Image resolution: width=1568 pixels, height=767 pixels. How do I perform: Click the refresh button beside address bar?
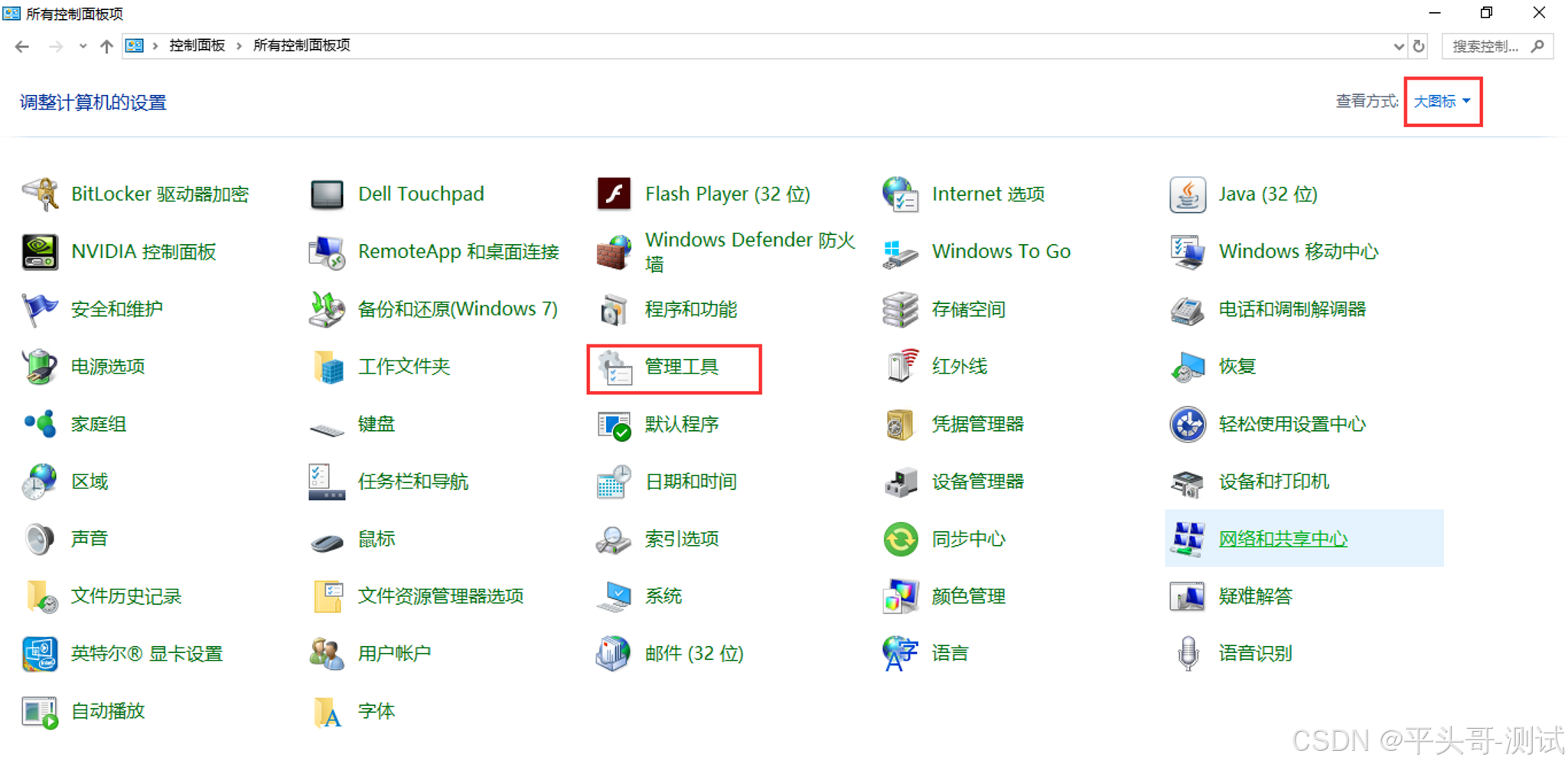(x=1419, y=46)
